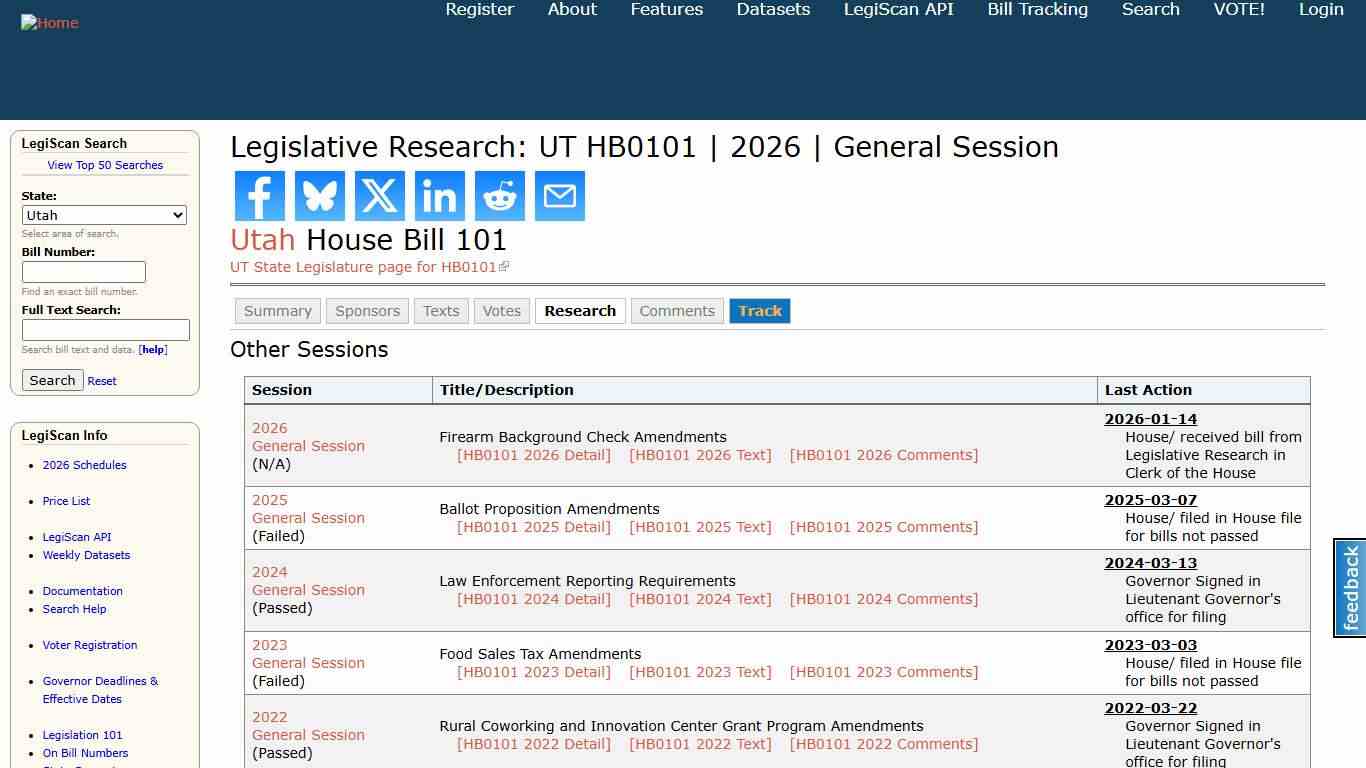Open the Votes tab
The height and width of the screenshot is (768, 1366).
point(501,311)
